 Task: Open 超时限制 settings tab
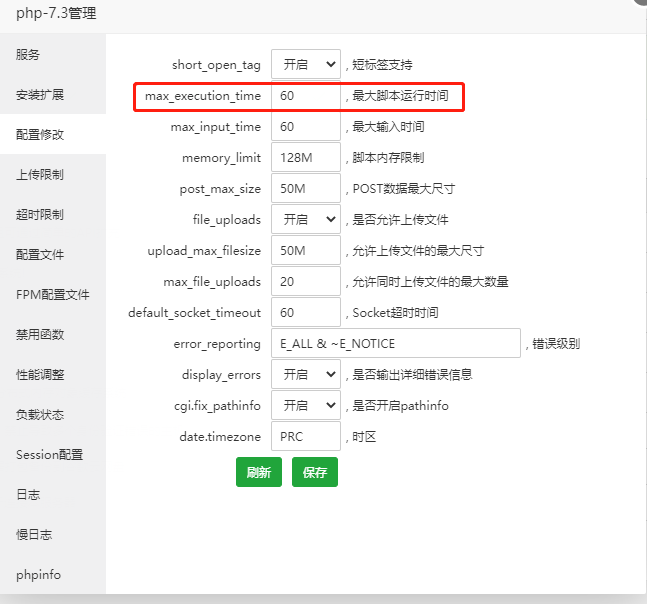[x=40, y=215]
